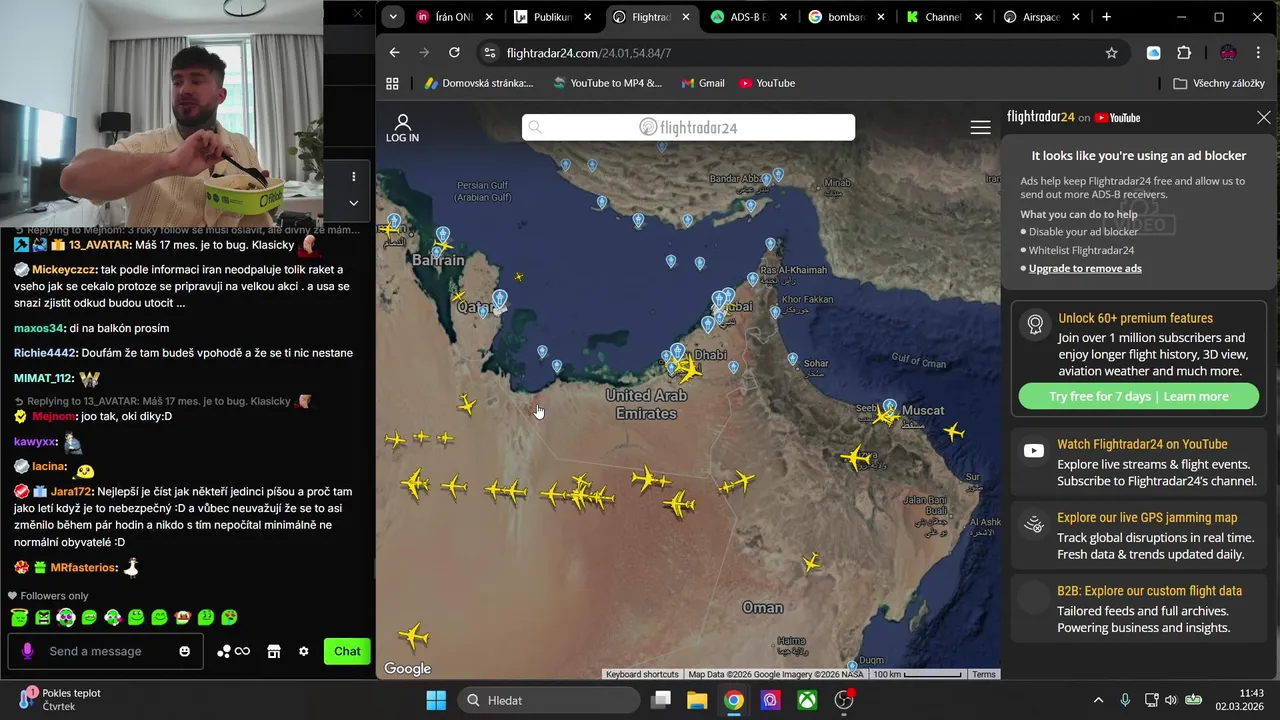Open OBS Studio from taskbar
The height and width of the screenshot is (720, 1280).
pos(844,700)
